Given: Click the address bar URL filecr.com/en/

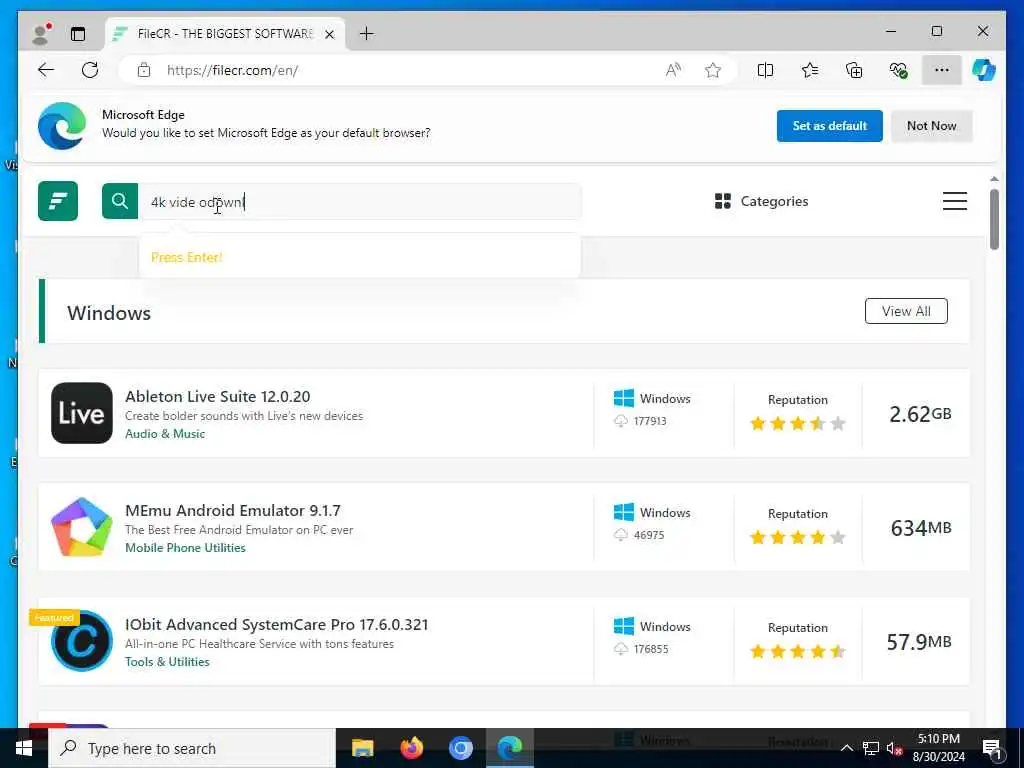Looking at the screenshot, I should [232, 71].
